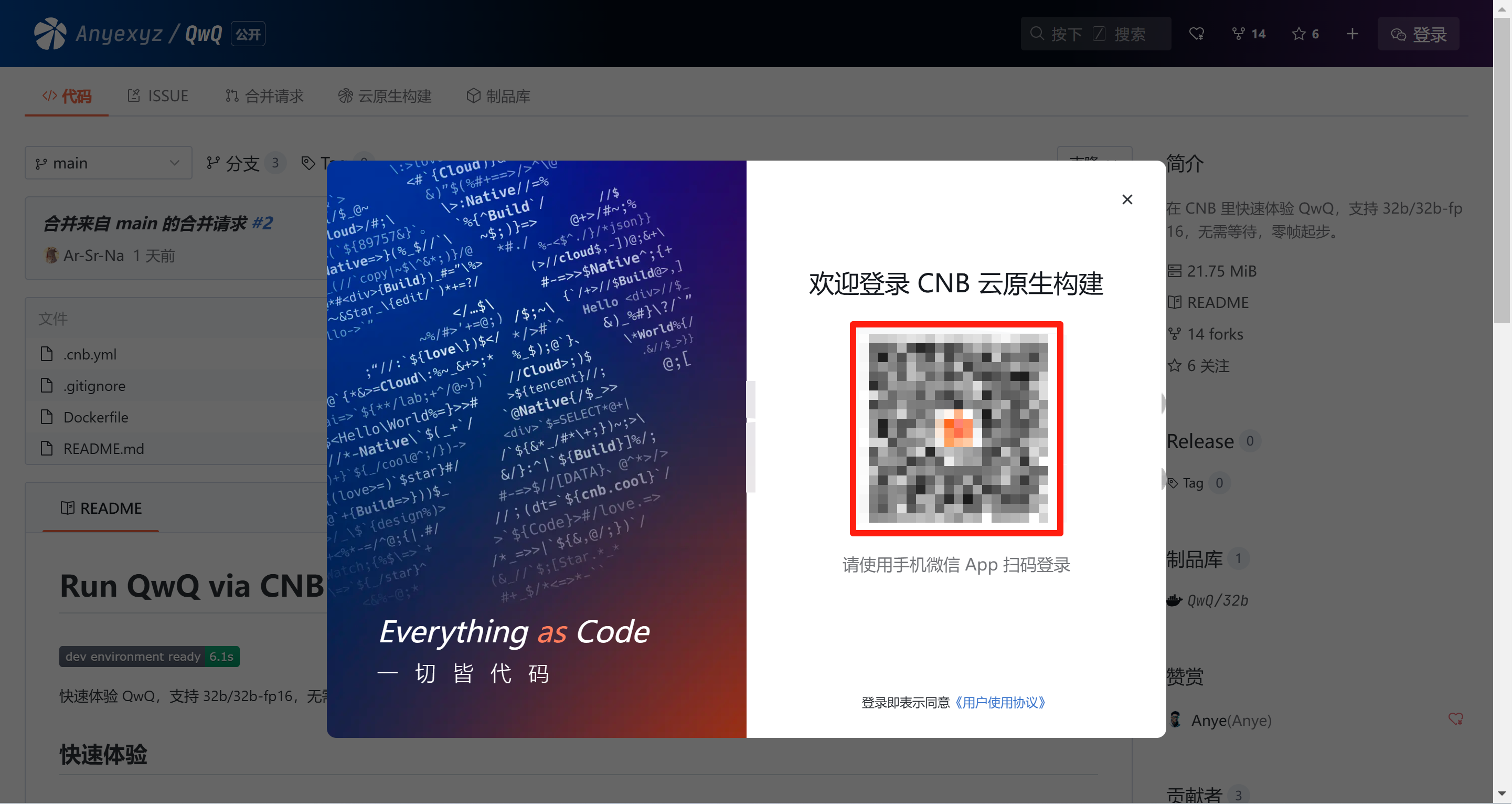Switch to the 合并请求 tab

[x=264, y=96]
